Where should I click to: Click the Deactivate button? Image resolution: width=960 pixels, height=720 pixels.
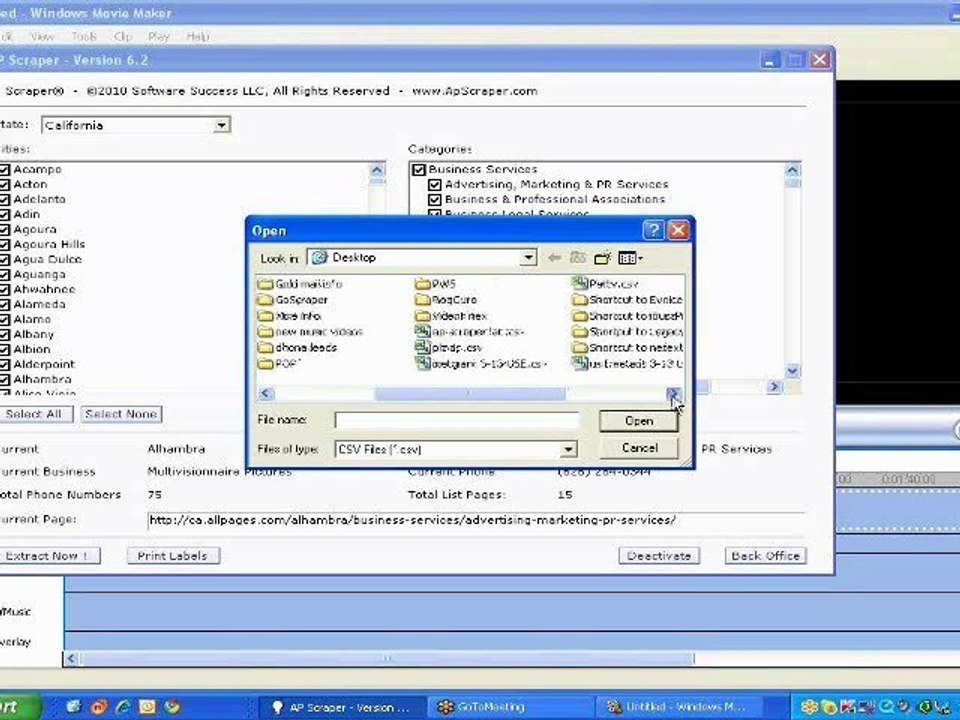click(x=659, y=556)
